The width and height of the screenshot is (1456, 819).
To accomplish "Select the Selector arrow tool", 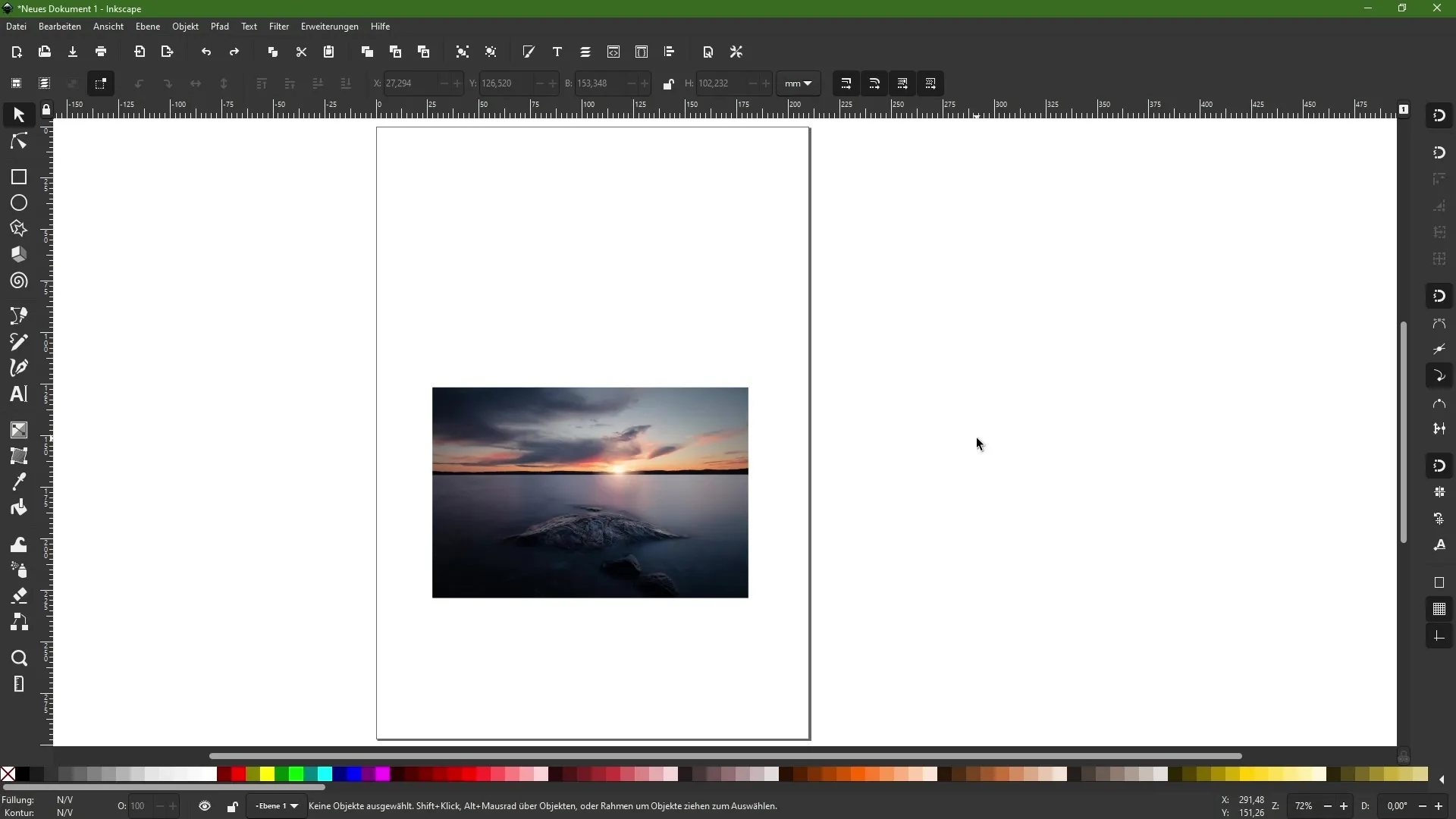I will pos(19,115).
